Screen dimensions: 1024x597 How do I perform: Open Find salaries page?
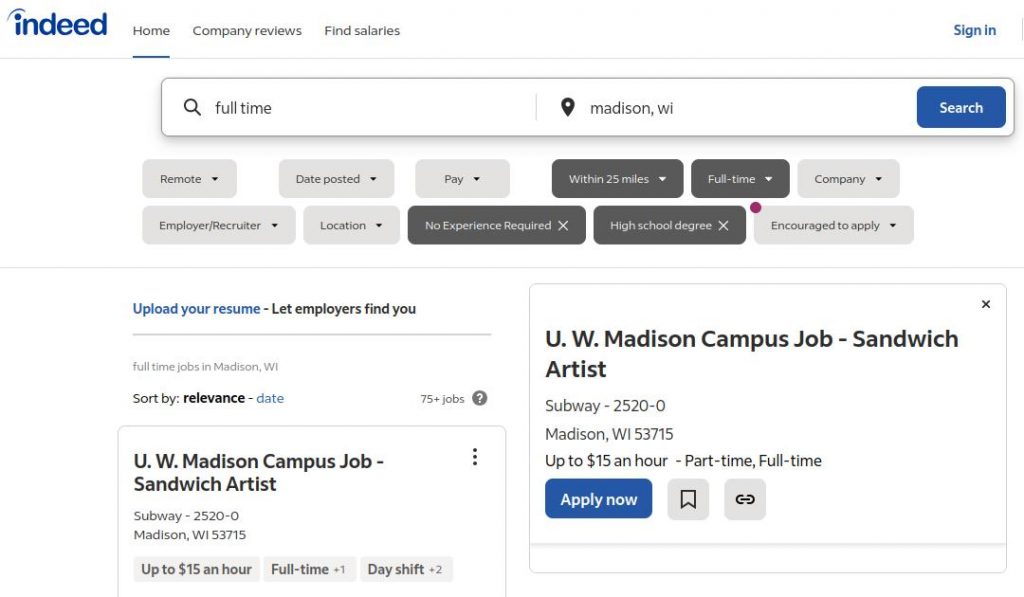coord(362,31)
